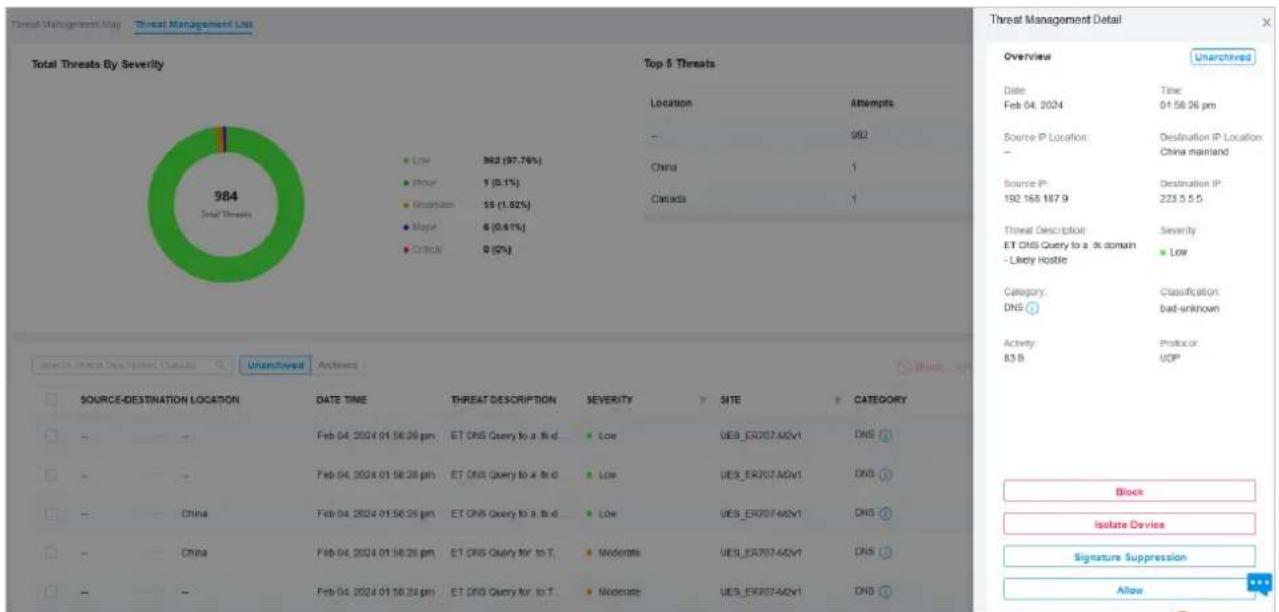The height and width of the screenshot is (612, 1279).
Task: Select the Unarchived filter tab above table
Action: pos(275,364)
